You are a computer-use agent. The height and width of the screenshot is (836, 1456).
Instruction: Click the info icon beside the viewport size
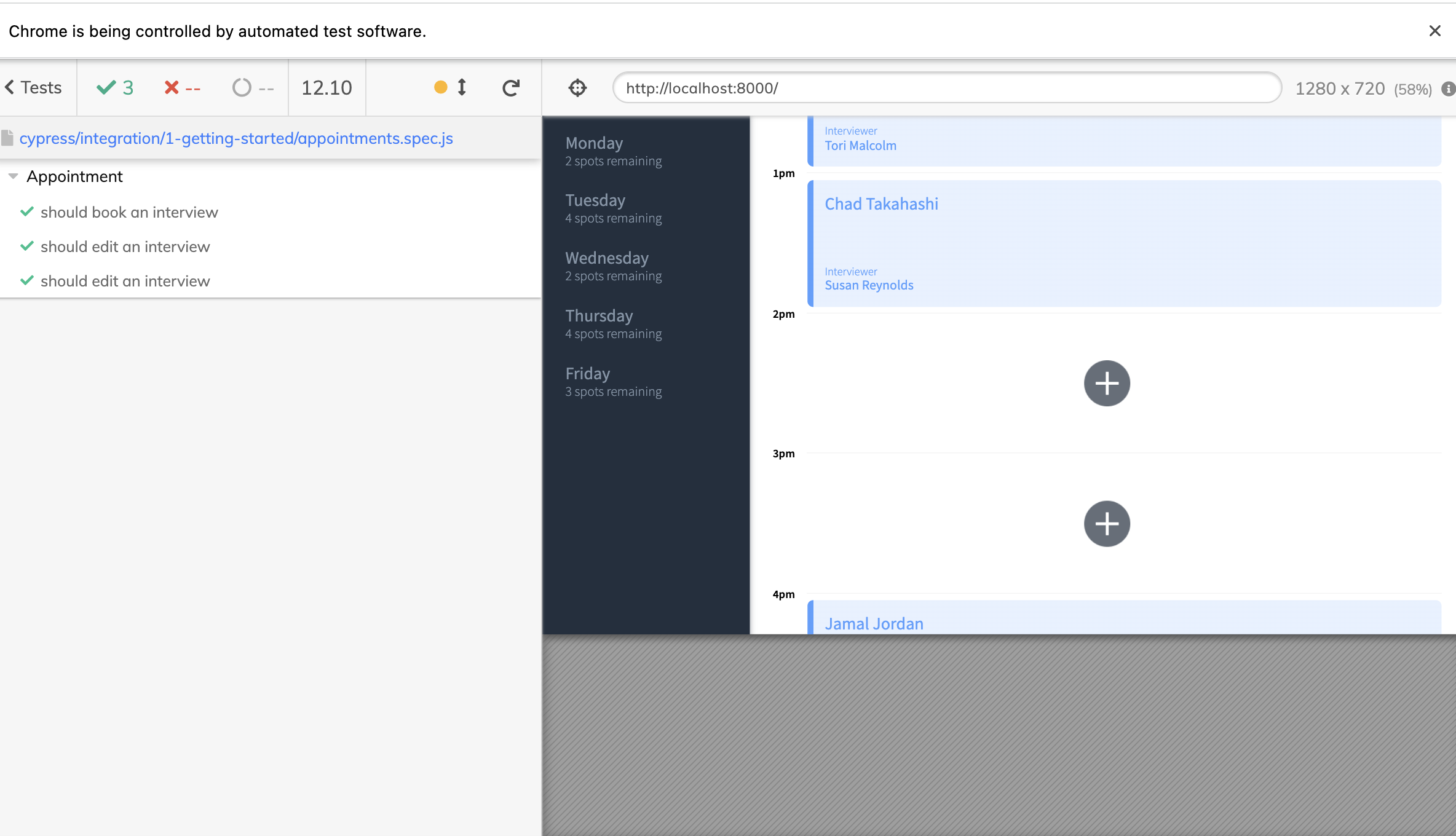point(1450,89)
